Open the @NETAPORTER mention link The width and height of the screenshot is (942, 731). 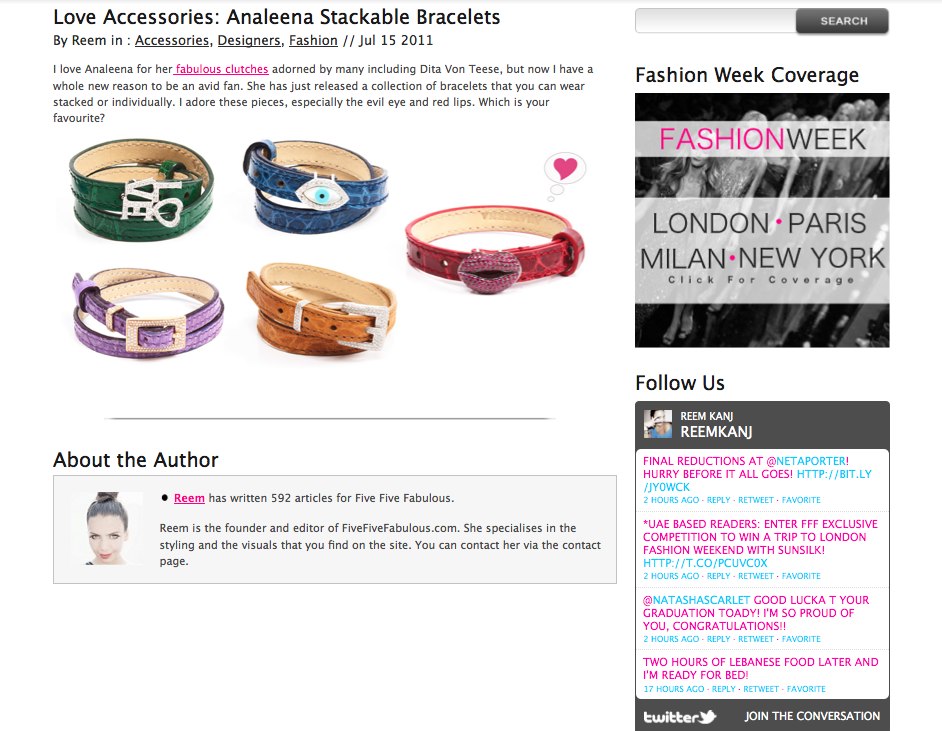806,461
